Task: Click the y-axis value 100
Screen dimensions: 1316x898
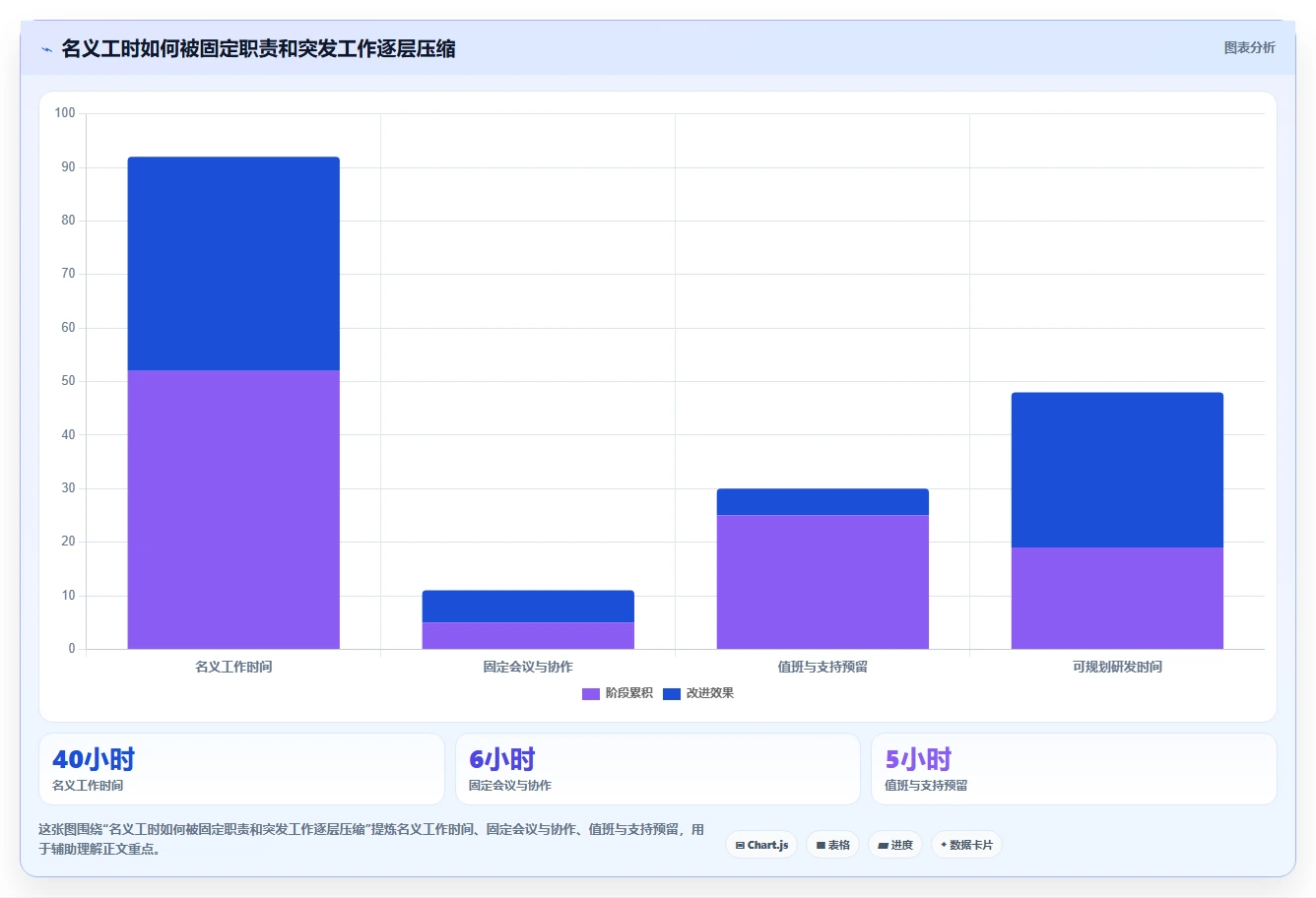Action: (x=65, y=113)
